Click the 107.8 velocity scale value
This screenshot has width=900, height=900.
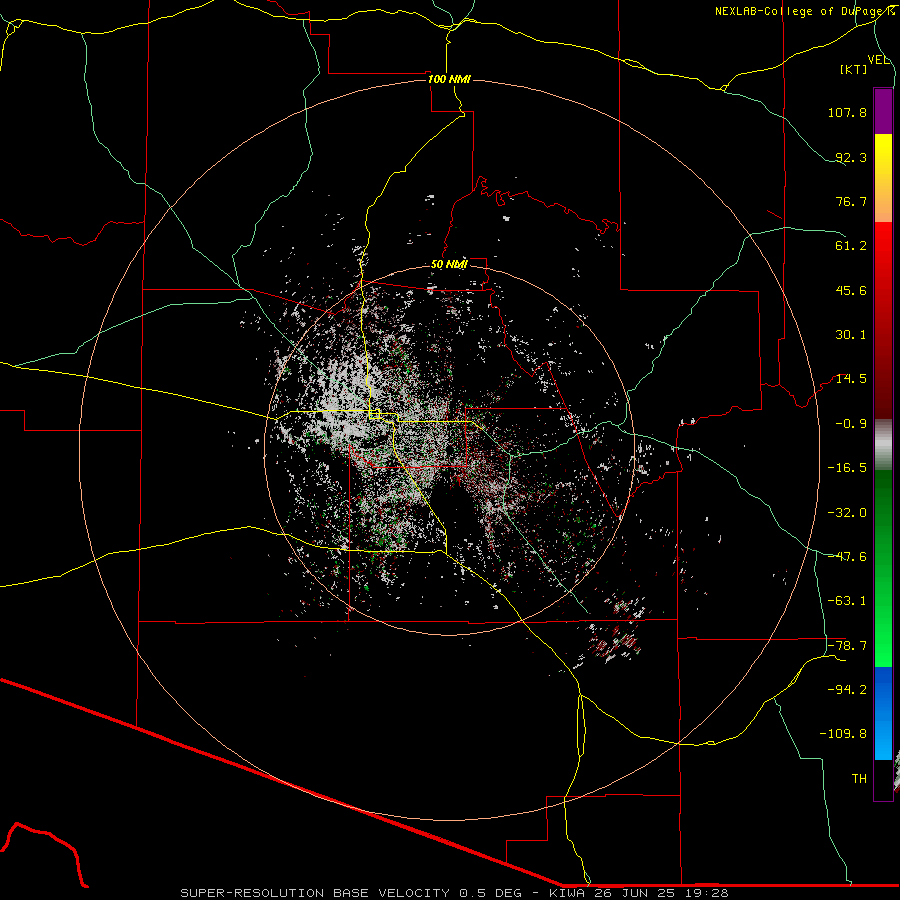coord(847,112)
